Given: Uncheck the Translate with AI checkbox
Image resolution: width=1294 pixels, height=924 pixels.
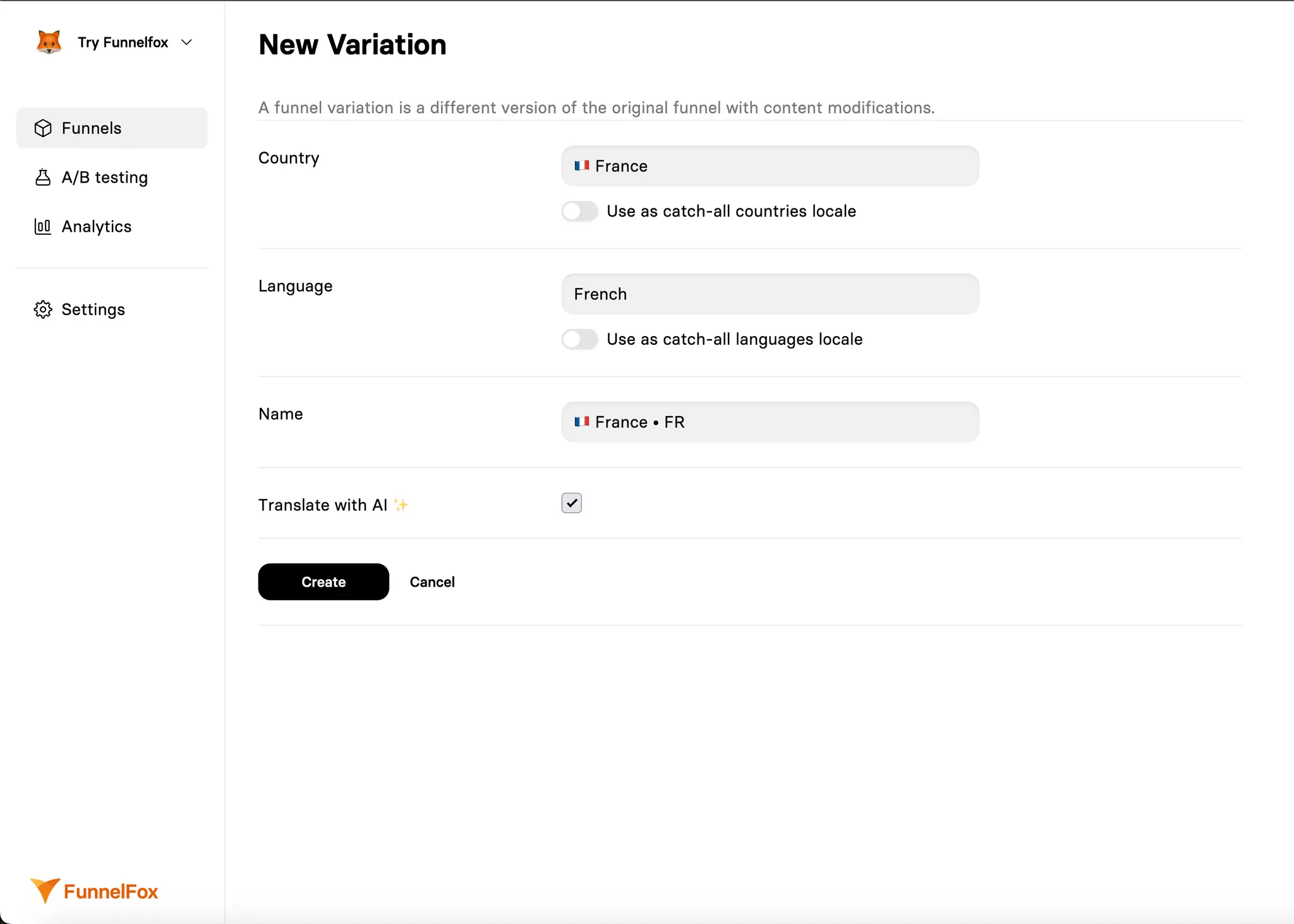Looking at the screenshot, I should pos(571,503).
